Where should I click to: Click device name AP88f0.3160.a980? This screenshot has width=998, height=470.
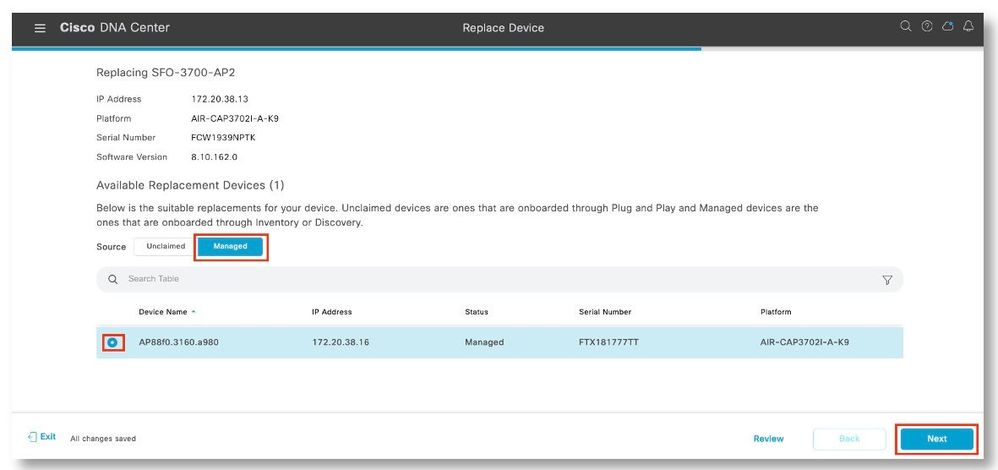[179, 343]
